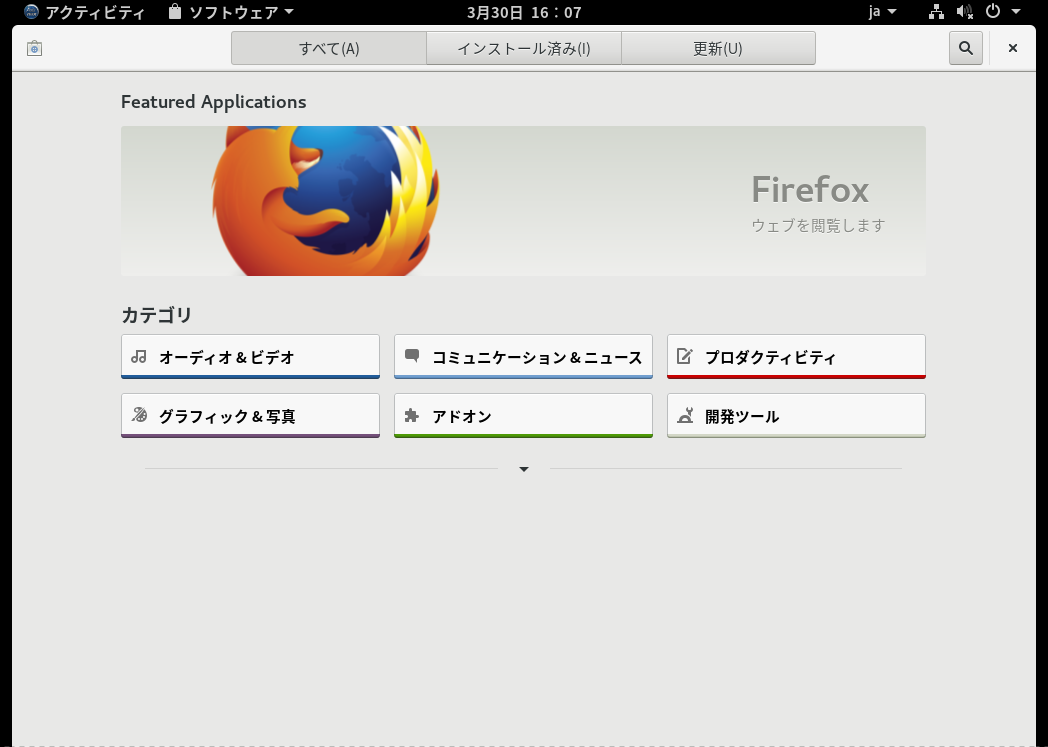1048x747 pixels.
Task: Click the software bag icon in header
Action: click(x=35, y=48)
